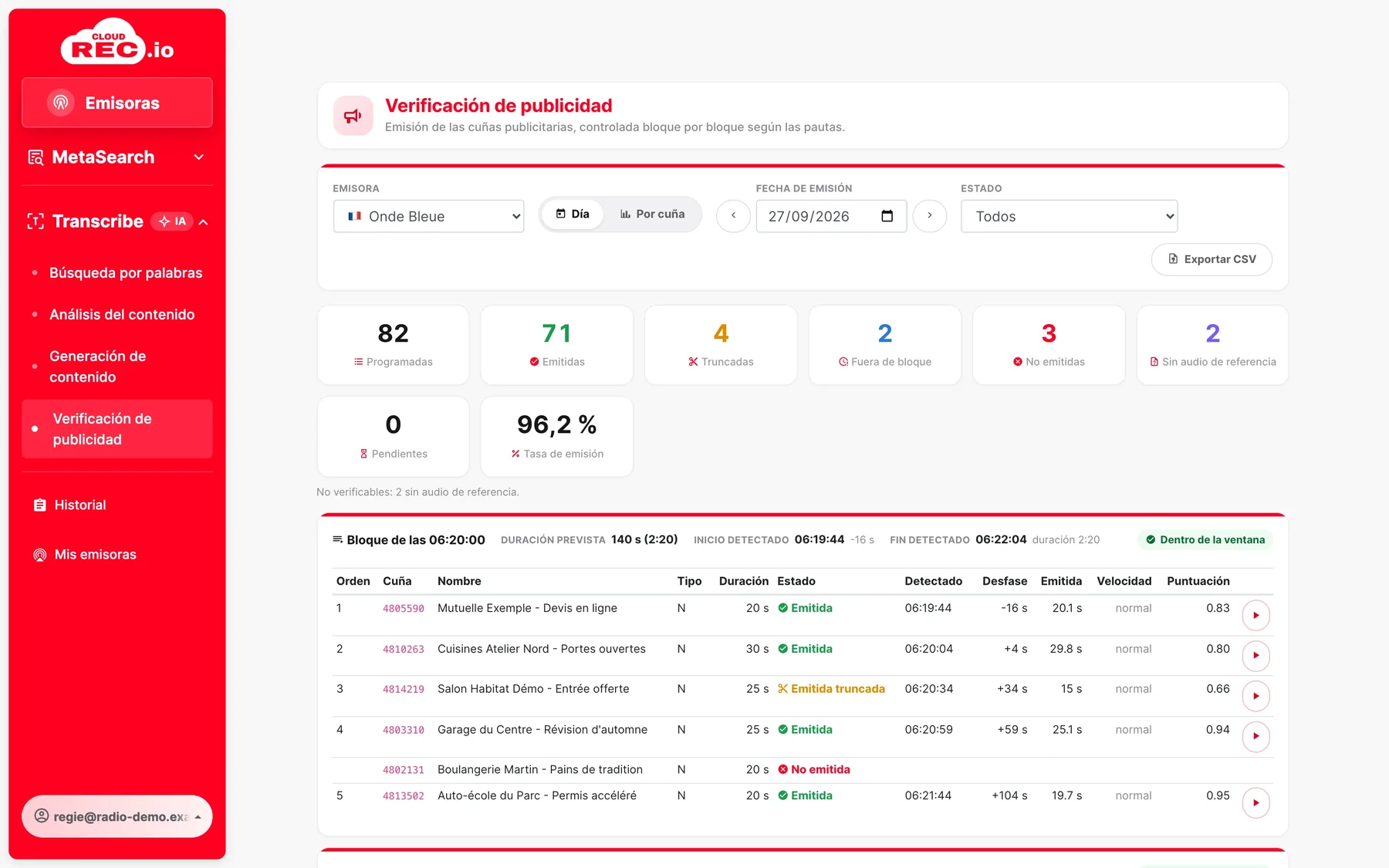The width and height of the screenshot is (1389, 868).
Task: Open spot code 4802131 link
Action: (x=404, y=770)
